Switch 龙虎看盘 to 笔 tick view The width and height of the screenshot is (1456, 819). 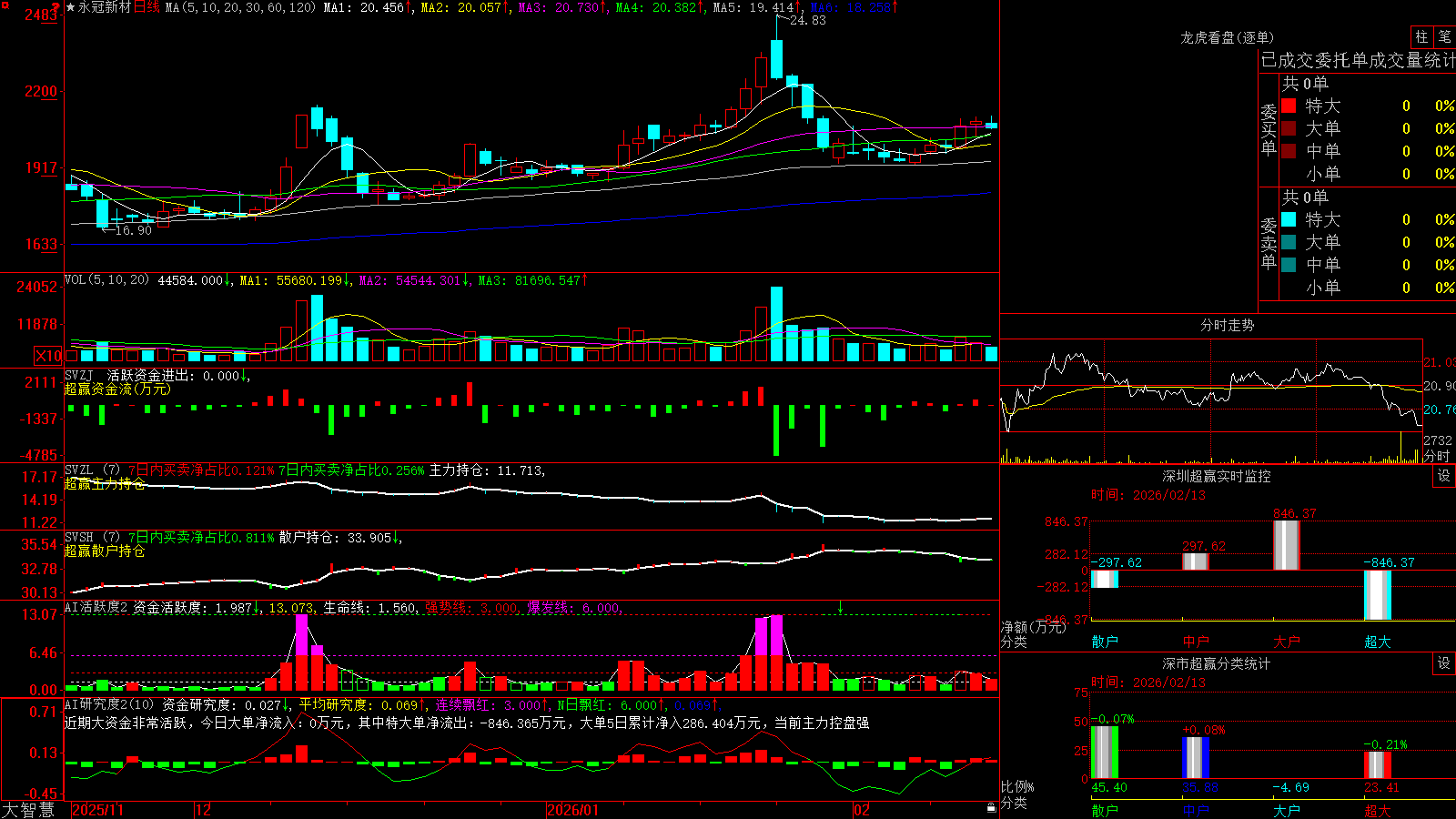point(1445,36)
